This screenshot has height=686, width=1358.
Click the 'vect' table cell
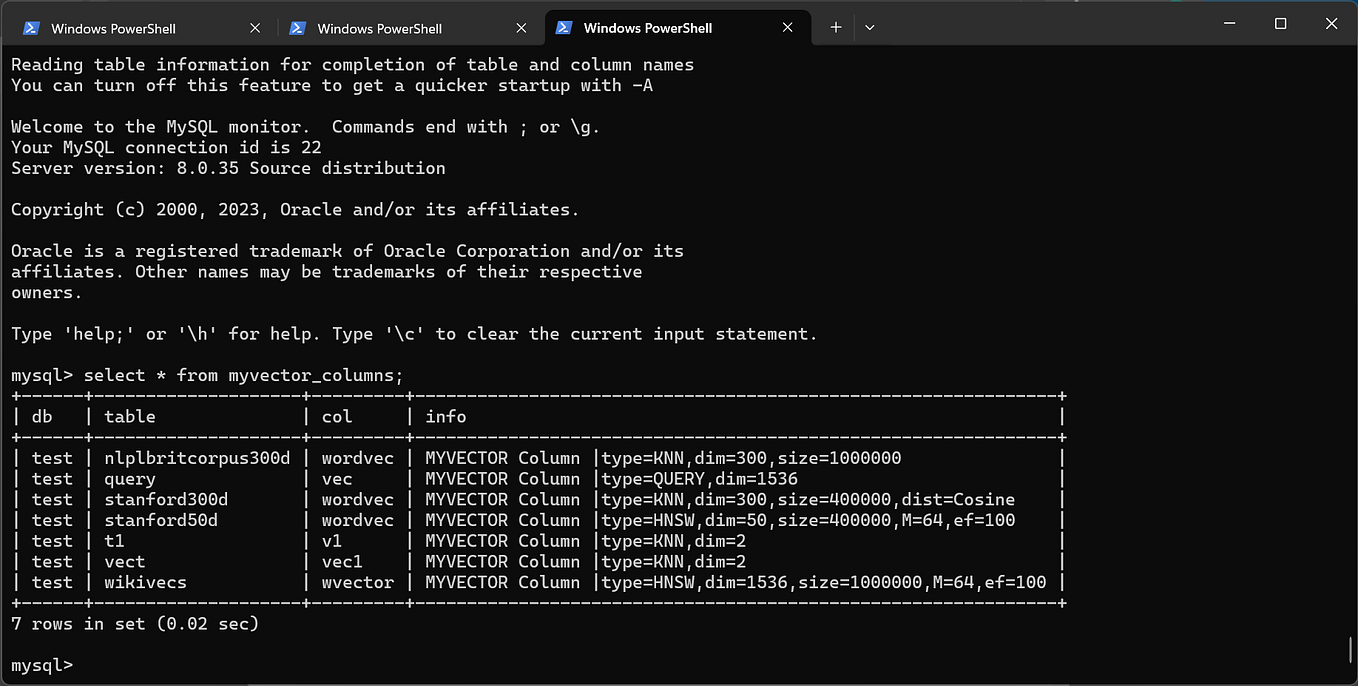(x=125, y=562)
